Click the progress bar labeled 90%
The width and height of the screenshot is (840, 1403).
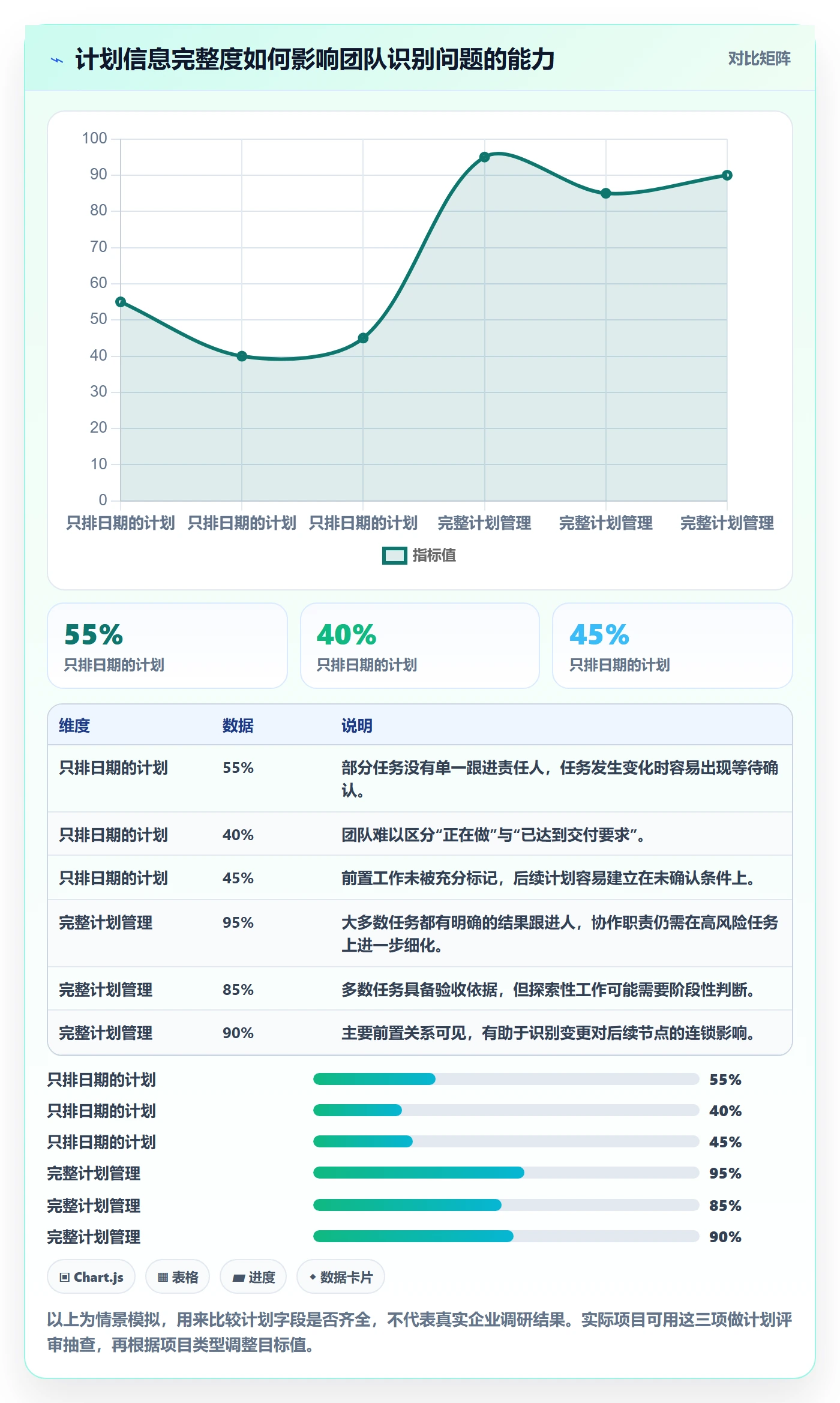506,1236
